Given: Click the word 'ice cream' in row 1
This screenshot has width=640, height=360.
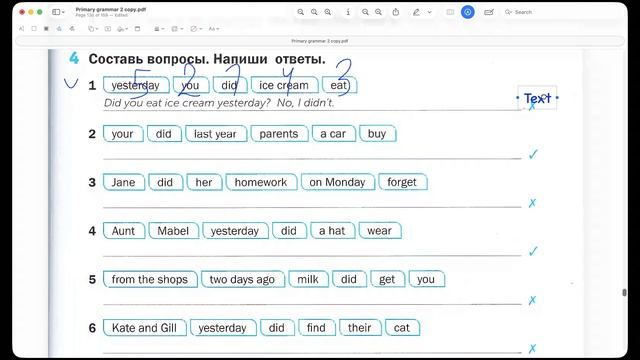Looking at the screenshot, I should [284, 85].
